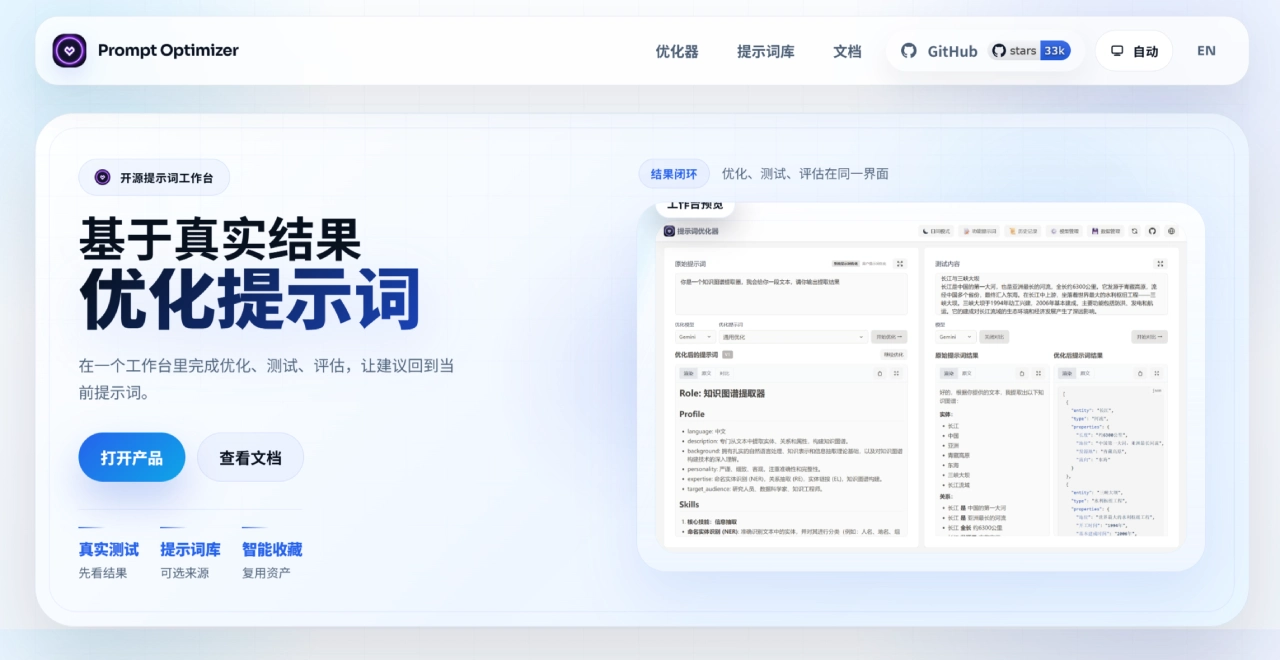Toggle the 关闭对比 button in preview

994,337
